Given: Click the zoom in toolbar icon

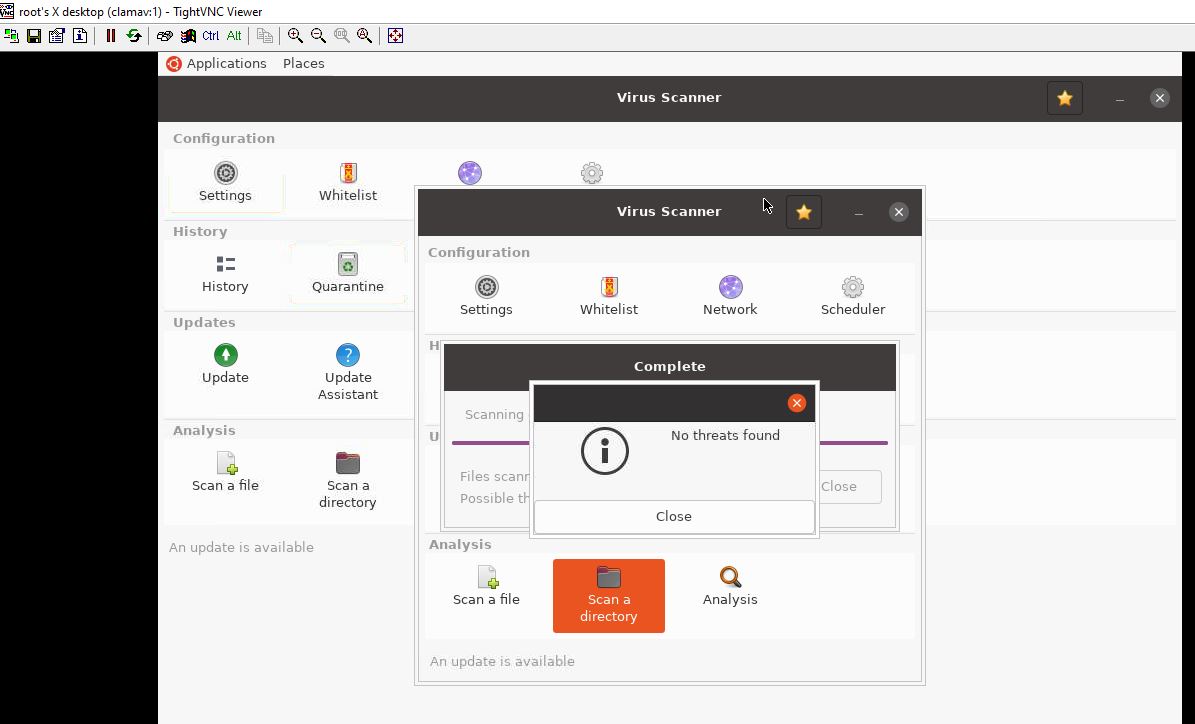Looking at the screenshot, I should [295, 35].
